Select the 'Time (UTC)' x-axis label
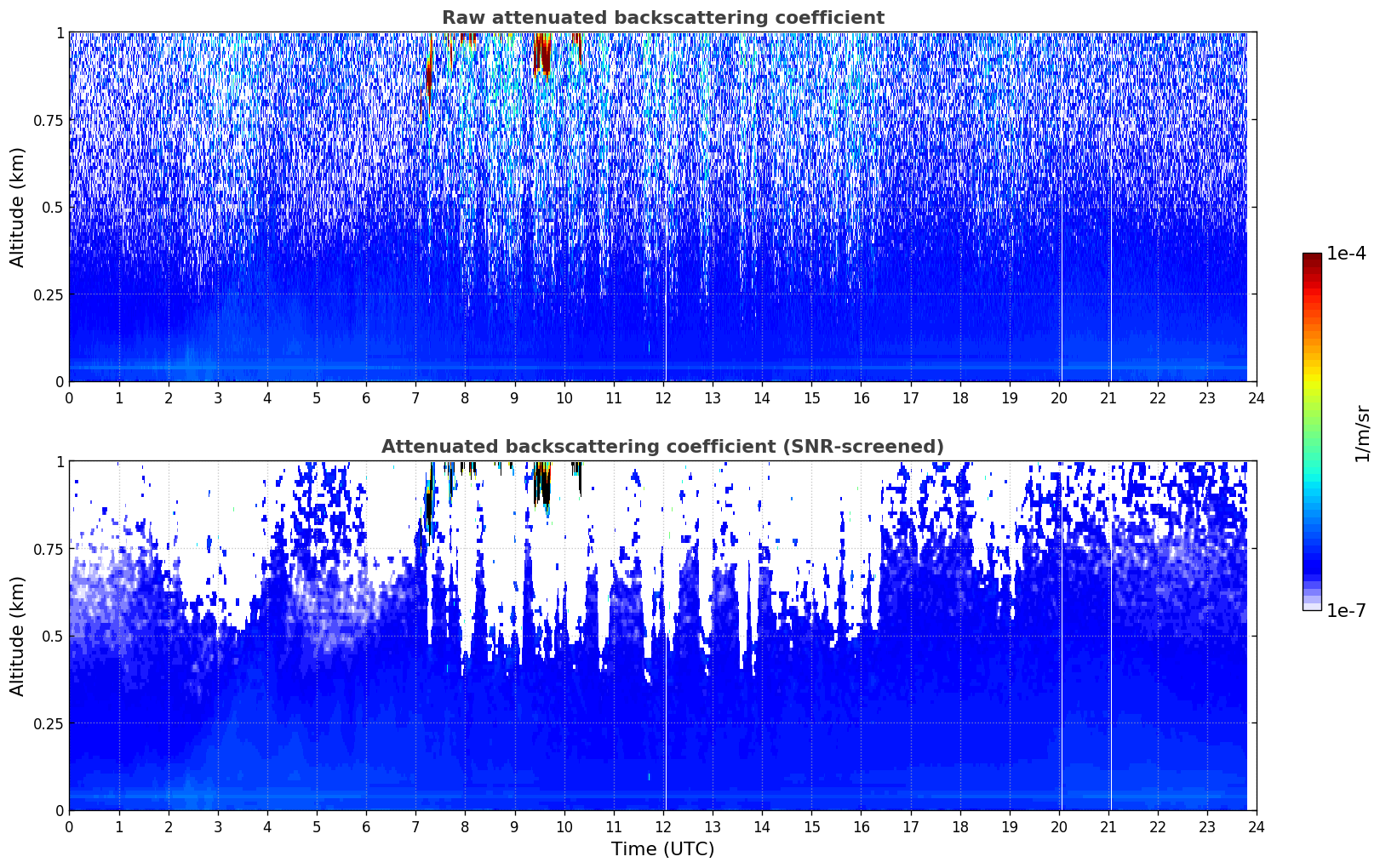This screenshot has height=868, width=1380. click(x=662, y=849)
